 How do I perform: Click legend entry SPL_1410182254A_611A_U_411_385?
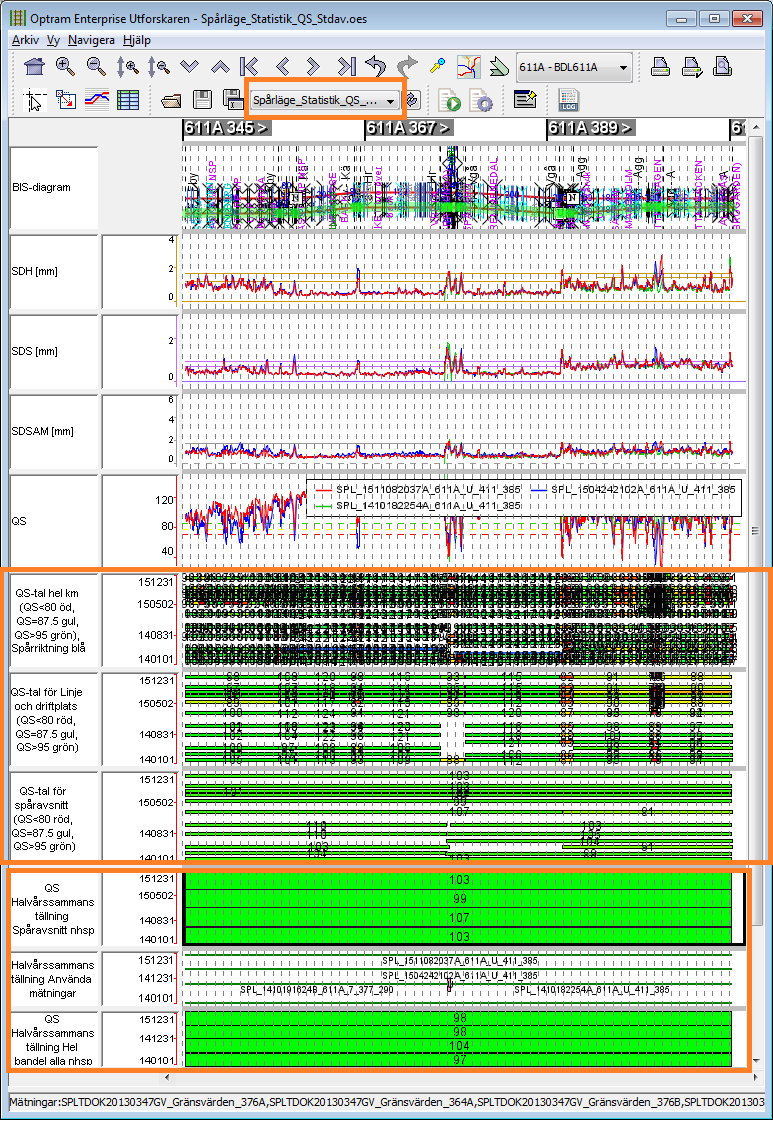[x=418, y=506]
